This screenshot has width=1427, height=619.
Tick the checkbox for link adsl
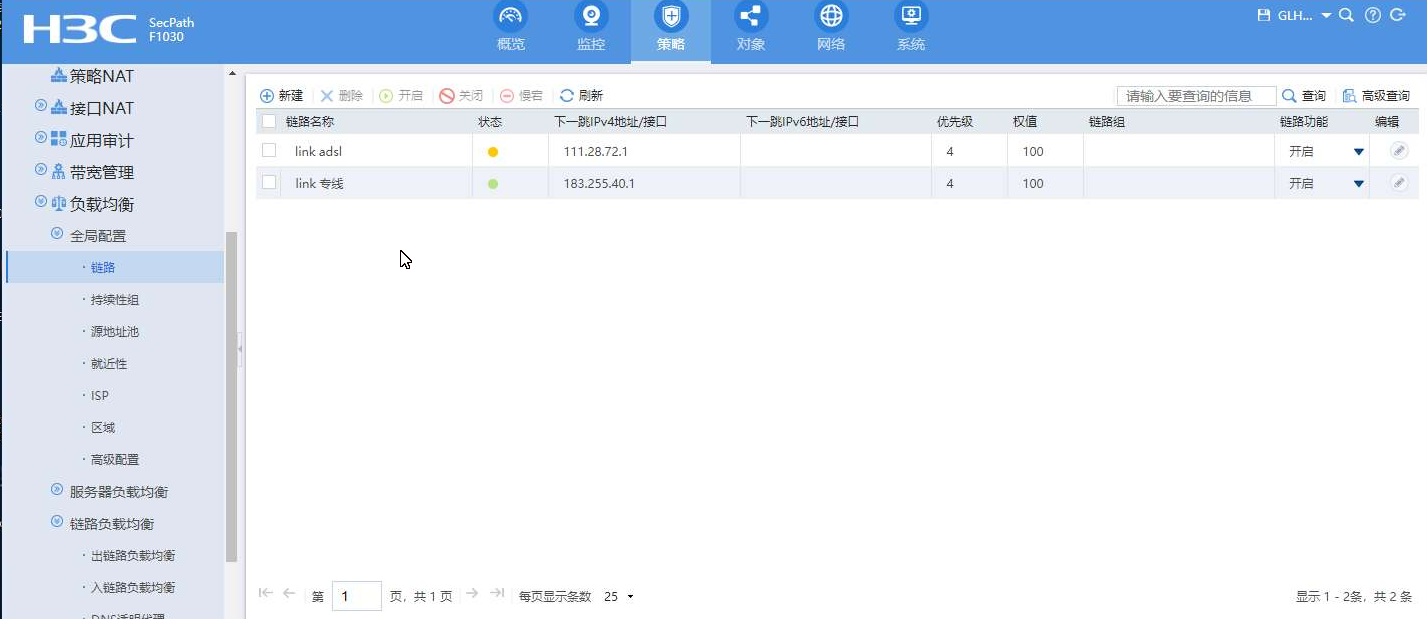click(268, 151)
